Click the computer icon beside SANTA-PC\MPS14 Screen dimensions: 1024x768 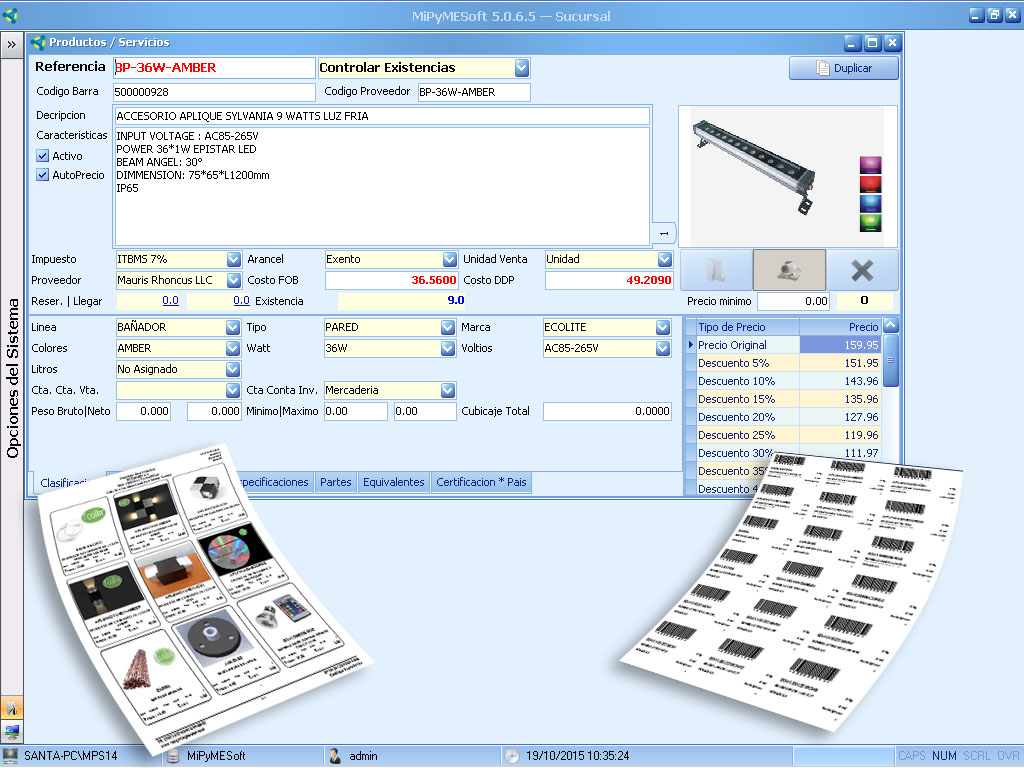10,756
